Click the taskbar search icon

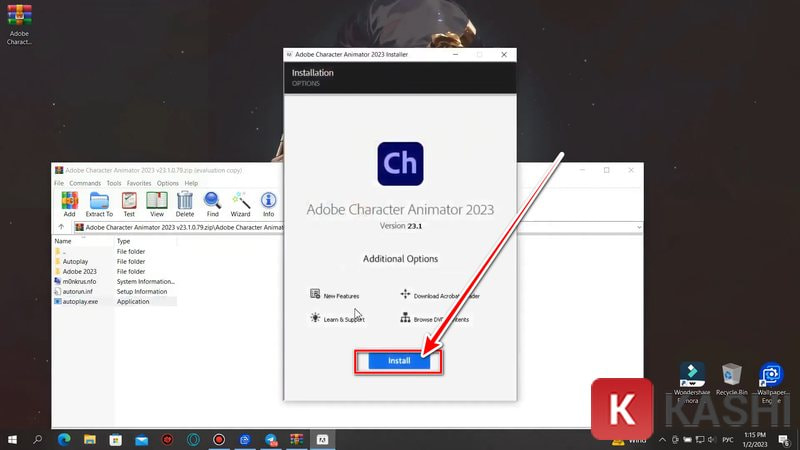coord(37,439)
